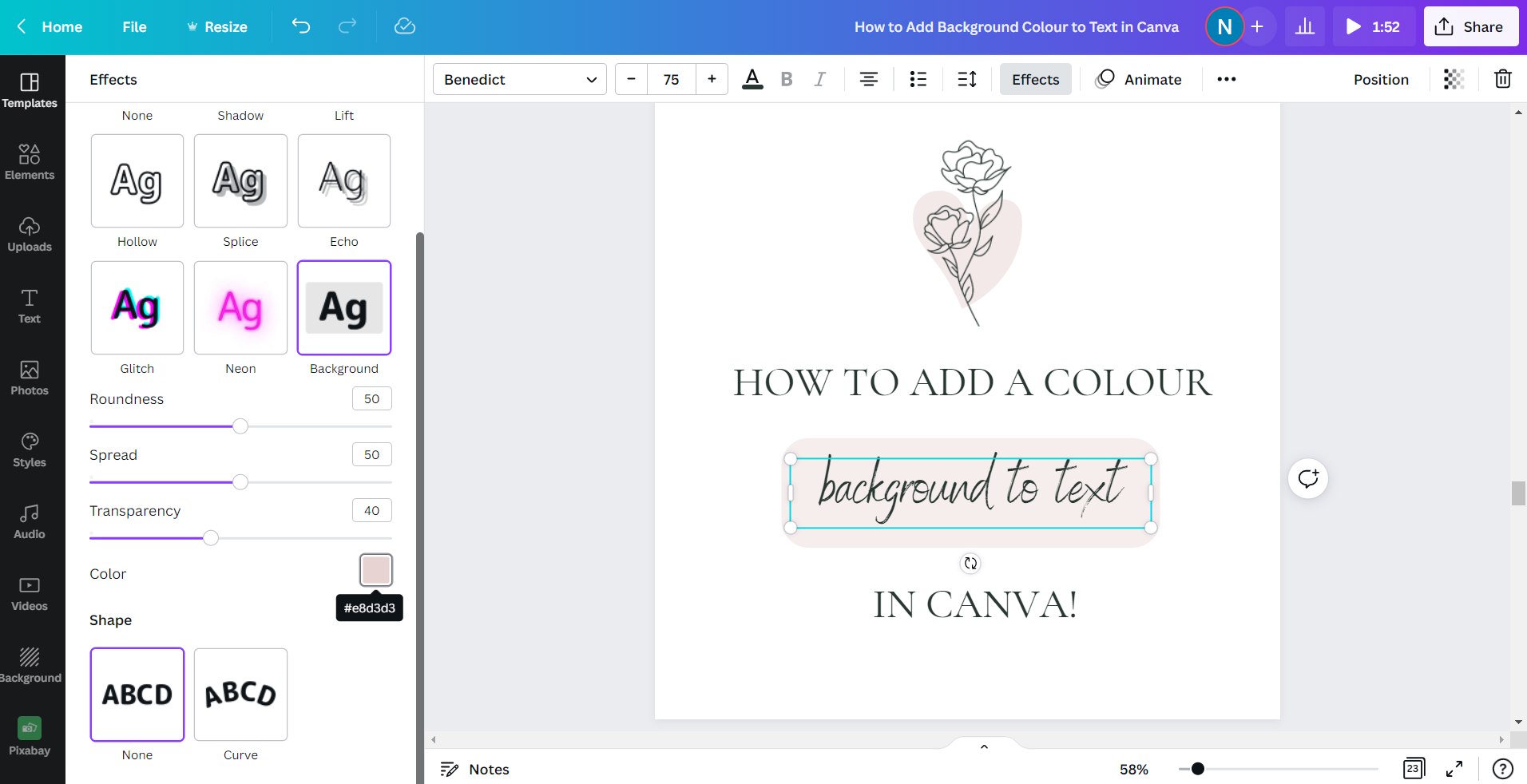This screenshot has height=784, width=1527.
Task: Toggle bold formatting
Action: pos(787,79)
